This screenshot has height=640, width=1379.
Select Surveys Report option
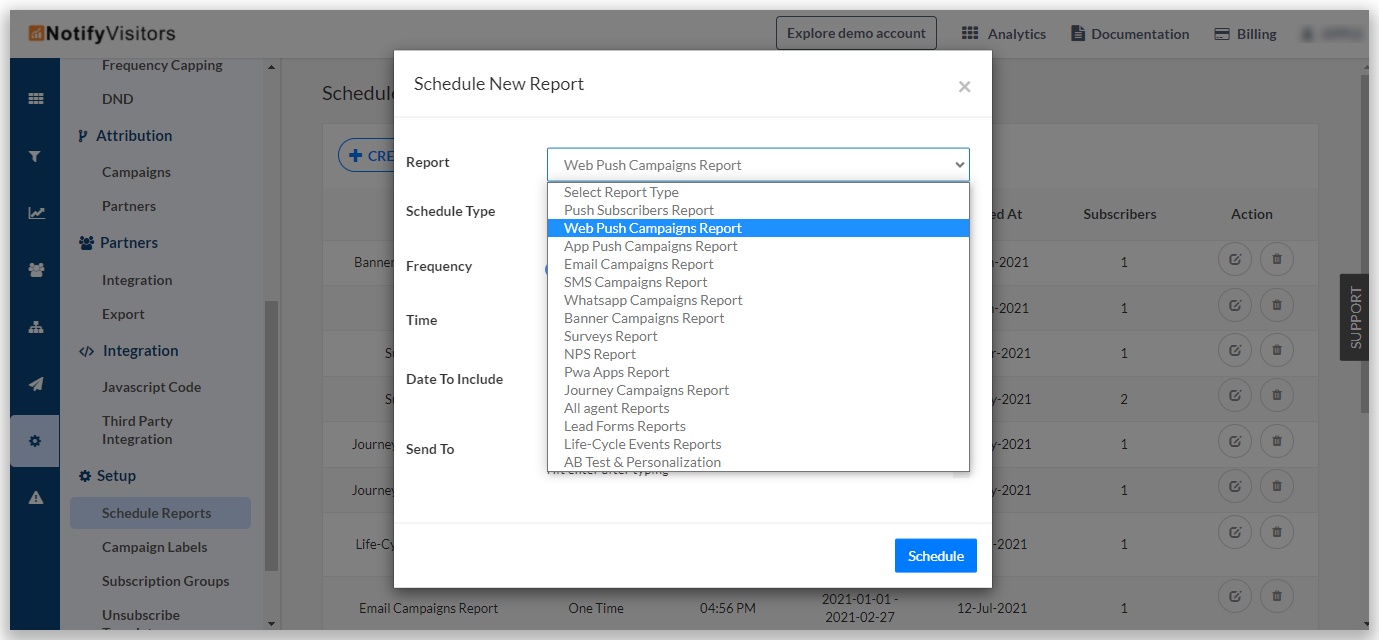point(758,336)
